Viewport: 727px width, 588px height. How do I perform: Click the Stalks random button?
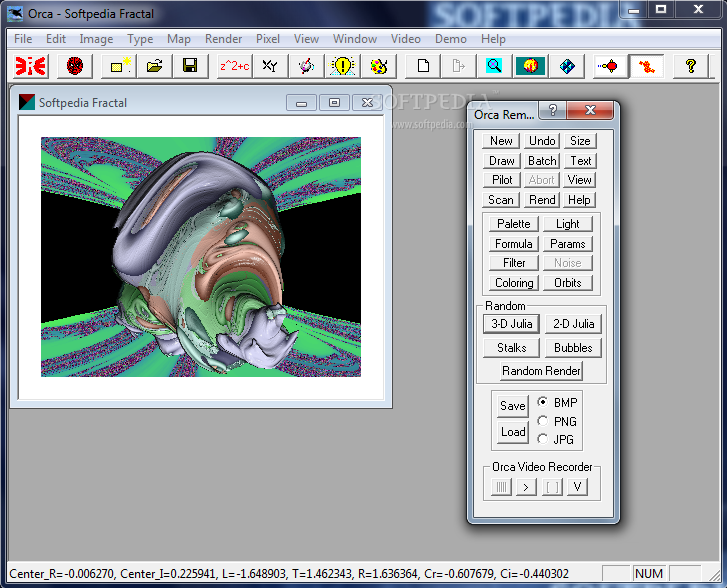point(511,348)
